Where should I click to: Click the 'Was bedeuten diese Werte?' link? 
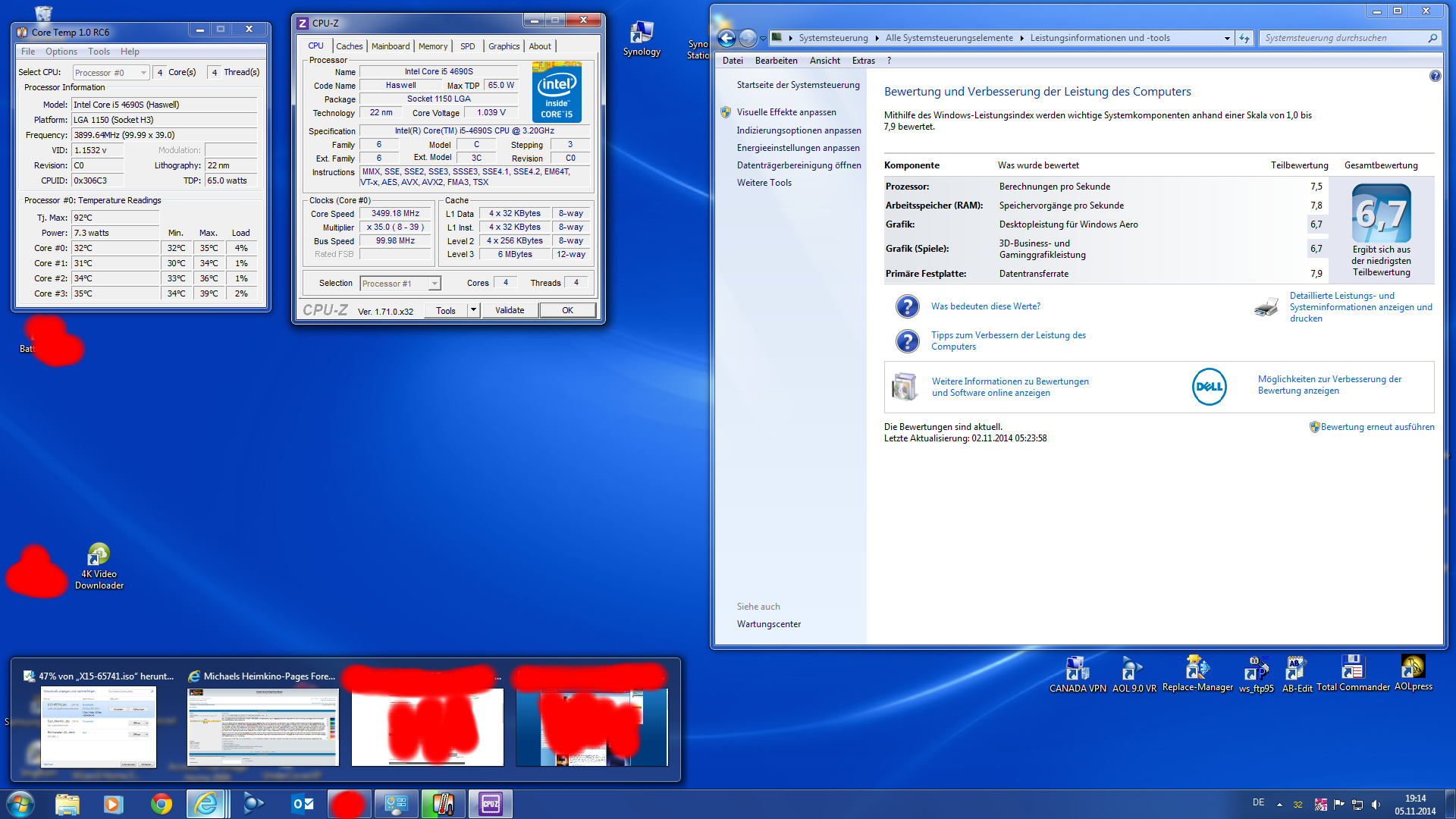pos(985,306)
